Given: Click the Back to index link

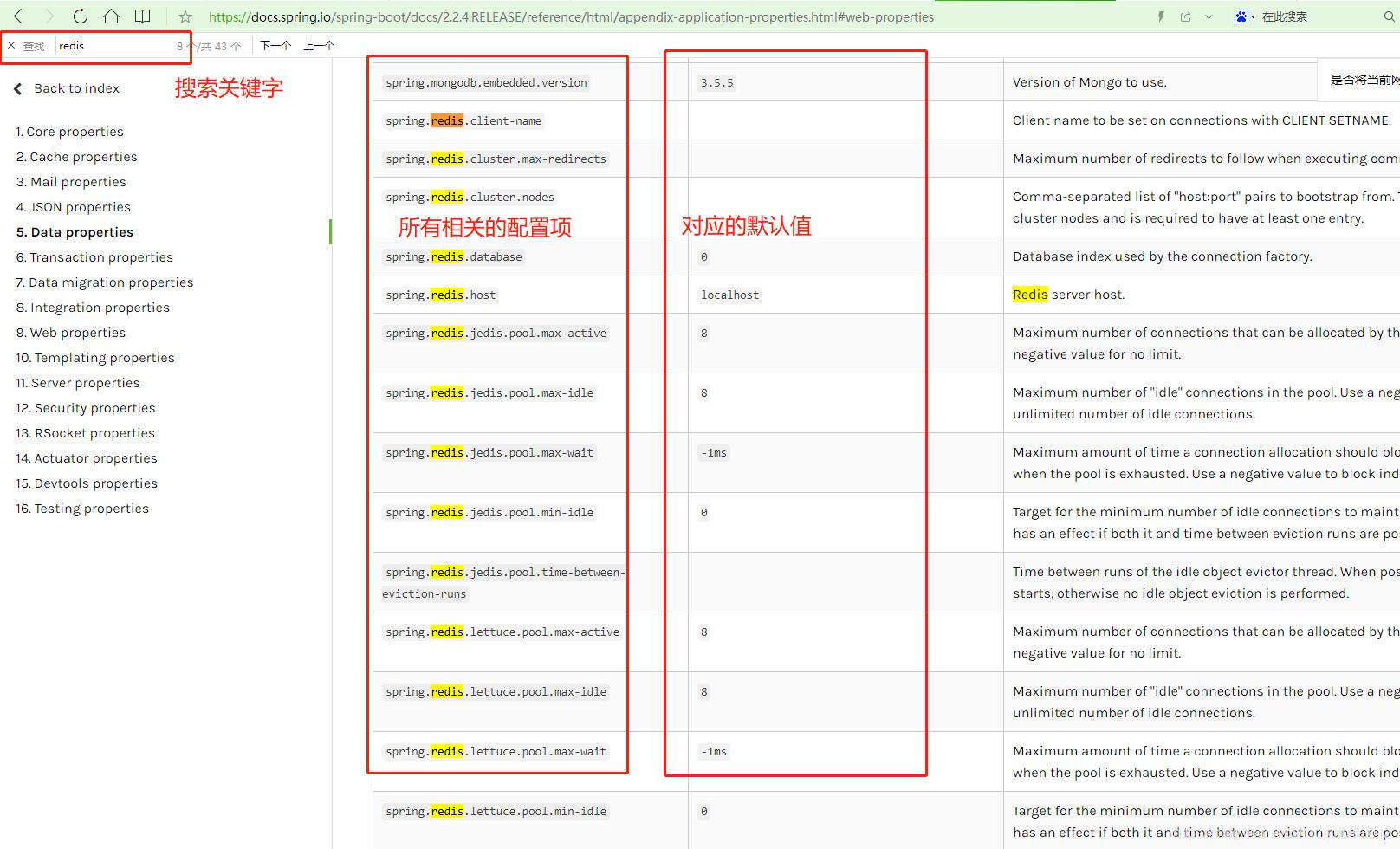Looking at the screenshot, I should (x=76, y=88).
